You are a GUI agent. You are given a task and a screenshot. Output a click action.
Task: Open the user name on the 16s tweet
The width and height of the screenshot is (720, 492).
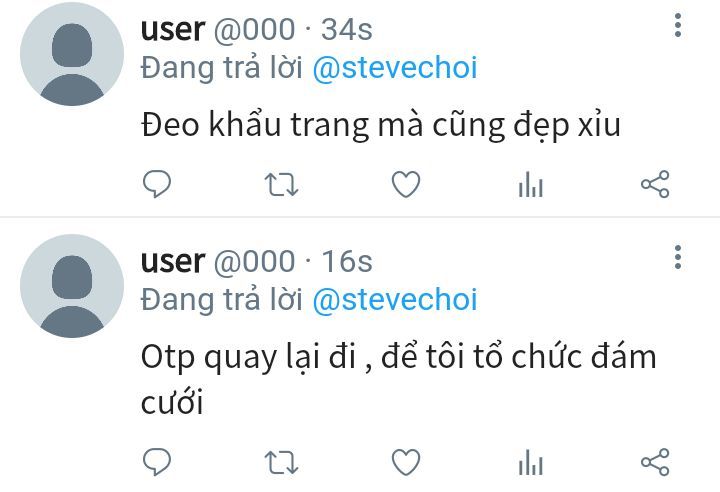[x=173, y=262]
